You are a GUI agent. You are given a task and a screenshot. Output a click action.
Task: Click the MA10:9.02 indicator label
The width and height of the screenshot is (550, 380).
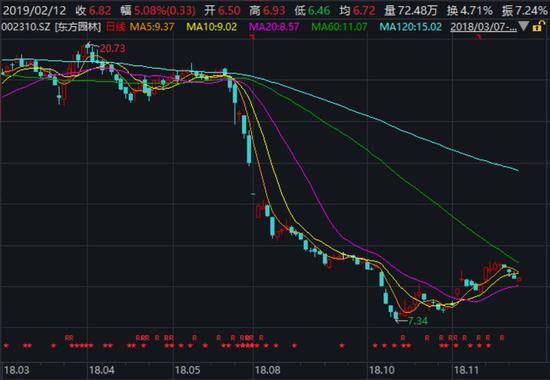tap(212, 27)
